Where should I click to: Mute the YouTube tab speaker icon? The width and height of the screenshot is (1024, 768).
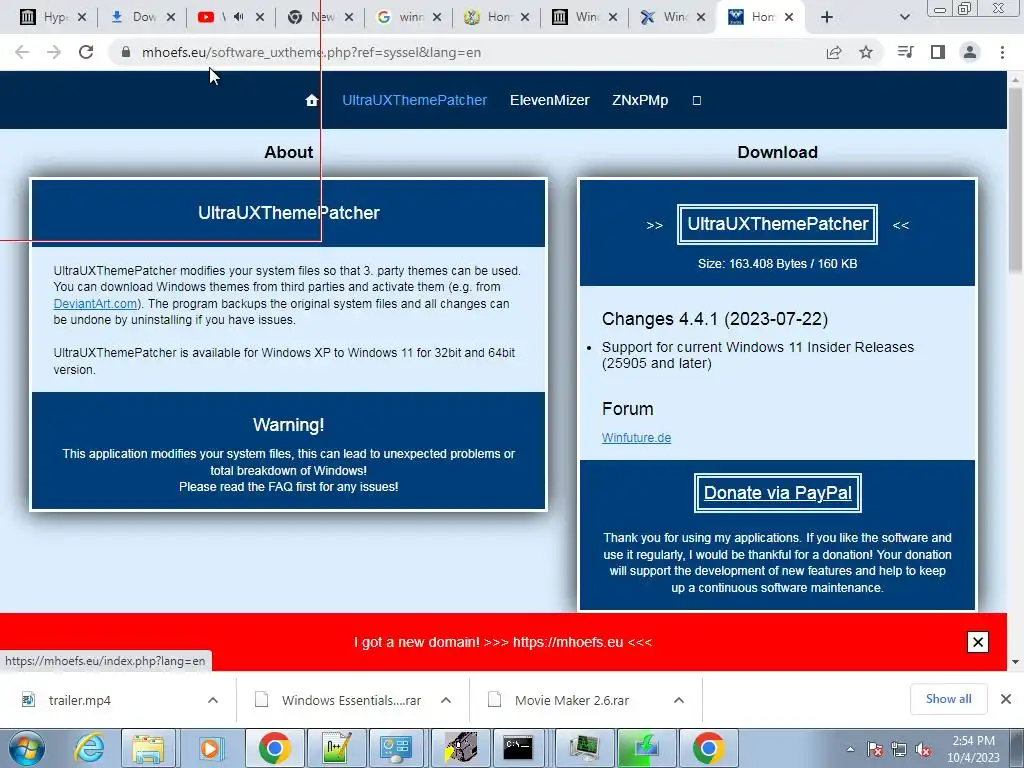click(238, 17)
